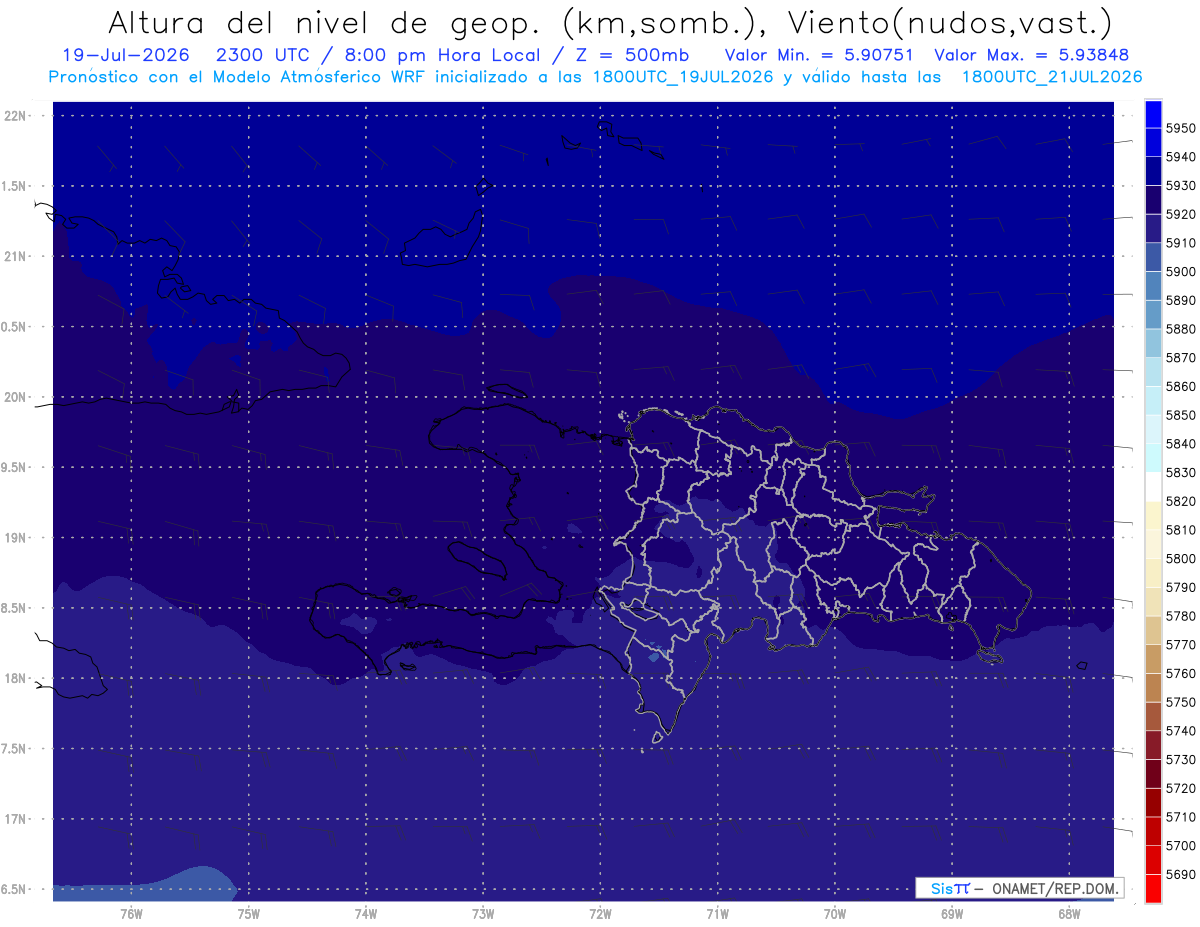This screenshot has height=927, width=1200.
Task: Click the '68W' longitude label
Action: pyautogui.click(x=1069, y=913)
